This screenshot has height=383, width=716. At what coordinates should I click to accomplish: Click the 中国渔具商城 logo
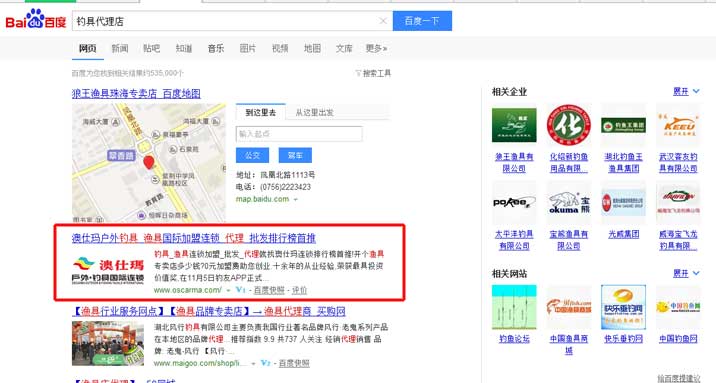tap(569, 307)
